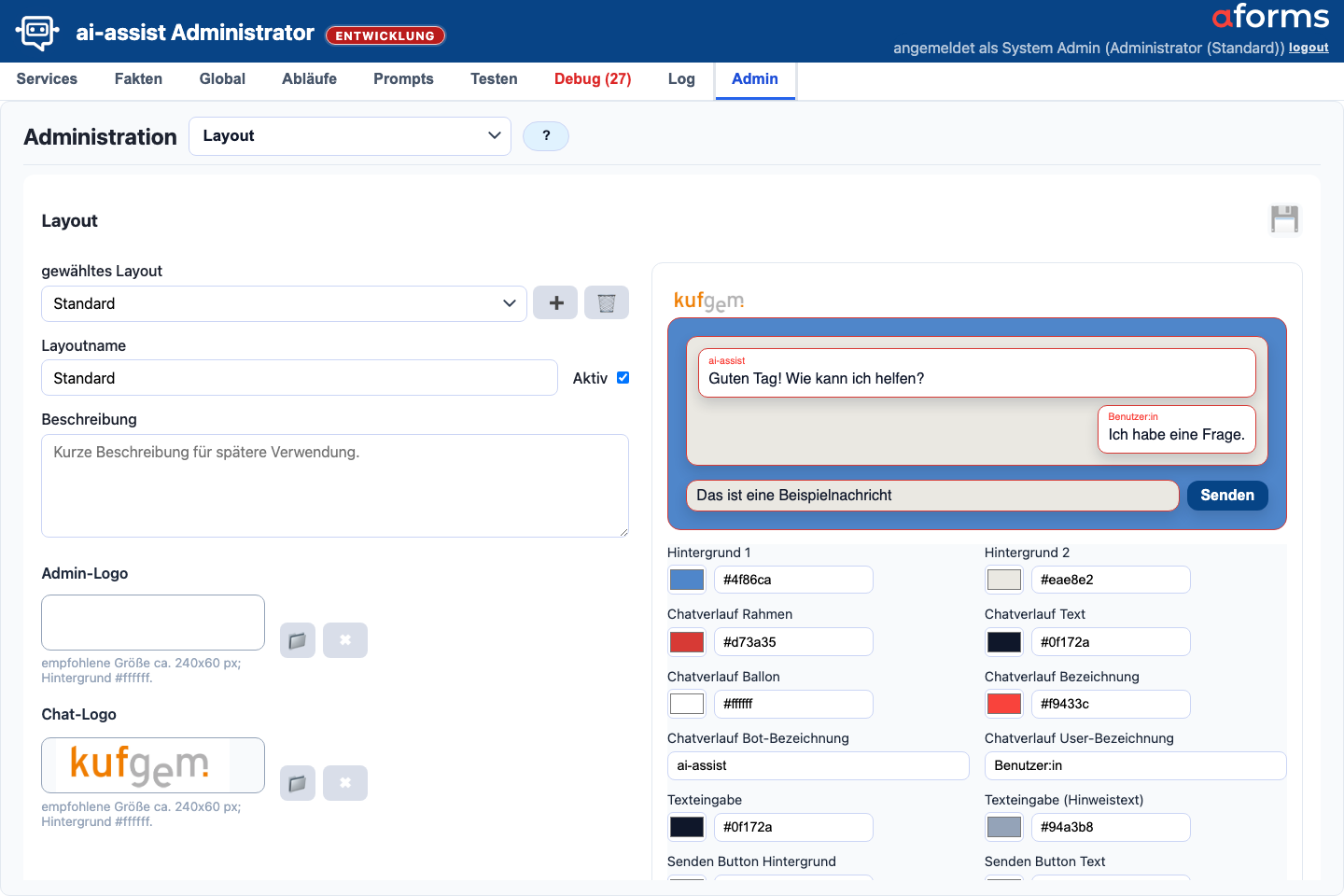Browse for a Chat-Logo file (folder icon)
Viewport: 1344px width, 896px height.
pyautogui.click(x=298, y=783)
